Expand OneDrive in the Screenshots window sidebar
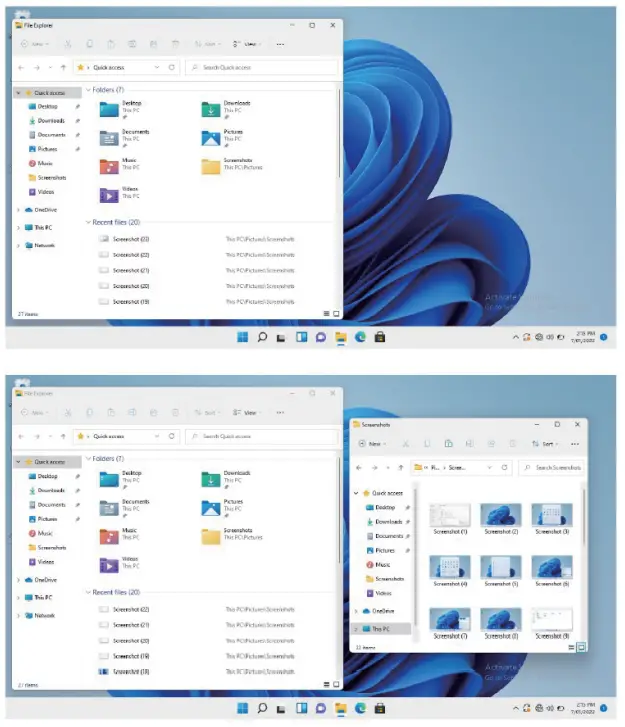625x727 pixels. (356, 611)
